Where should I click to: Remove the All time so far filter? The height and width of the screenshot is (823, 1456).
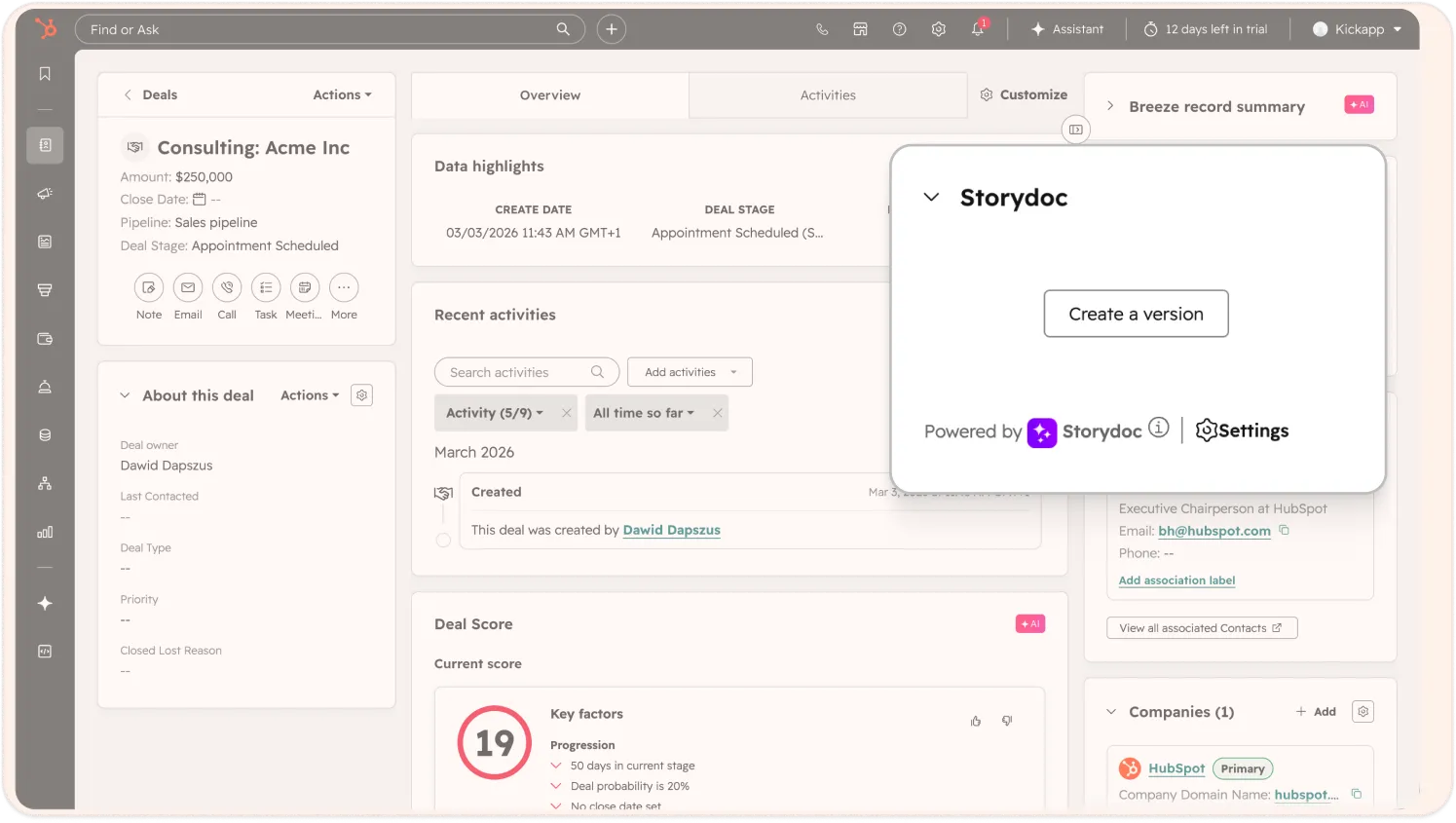click(x=718, y=413)
